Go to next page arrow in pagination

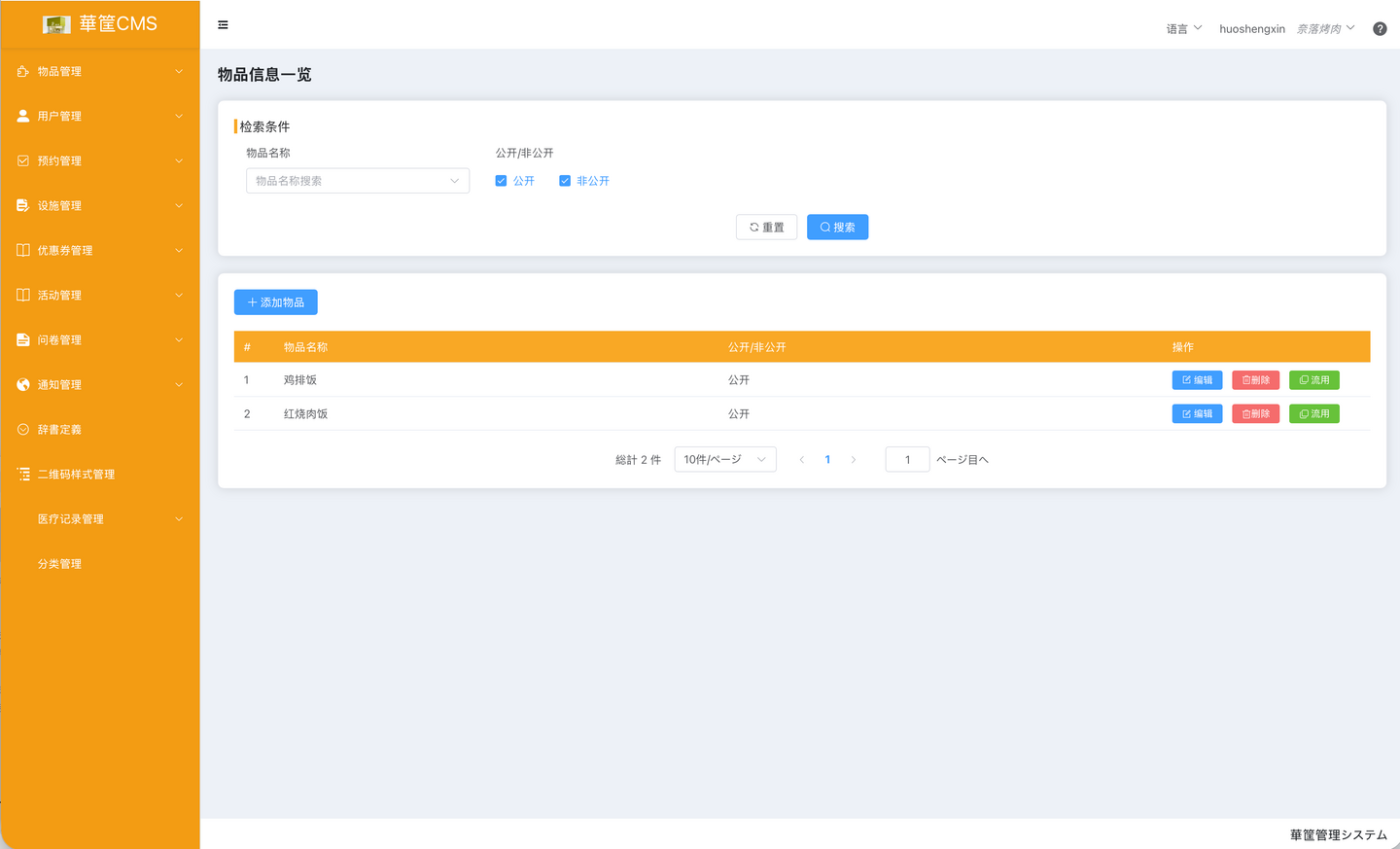854,460
